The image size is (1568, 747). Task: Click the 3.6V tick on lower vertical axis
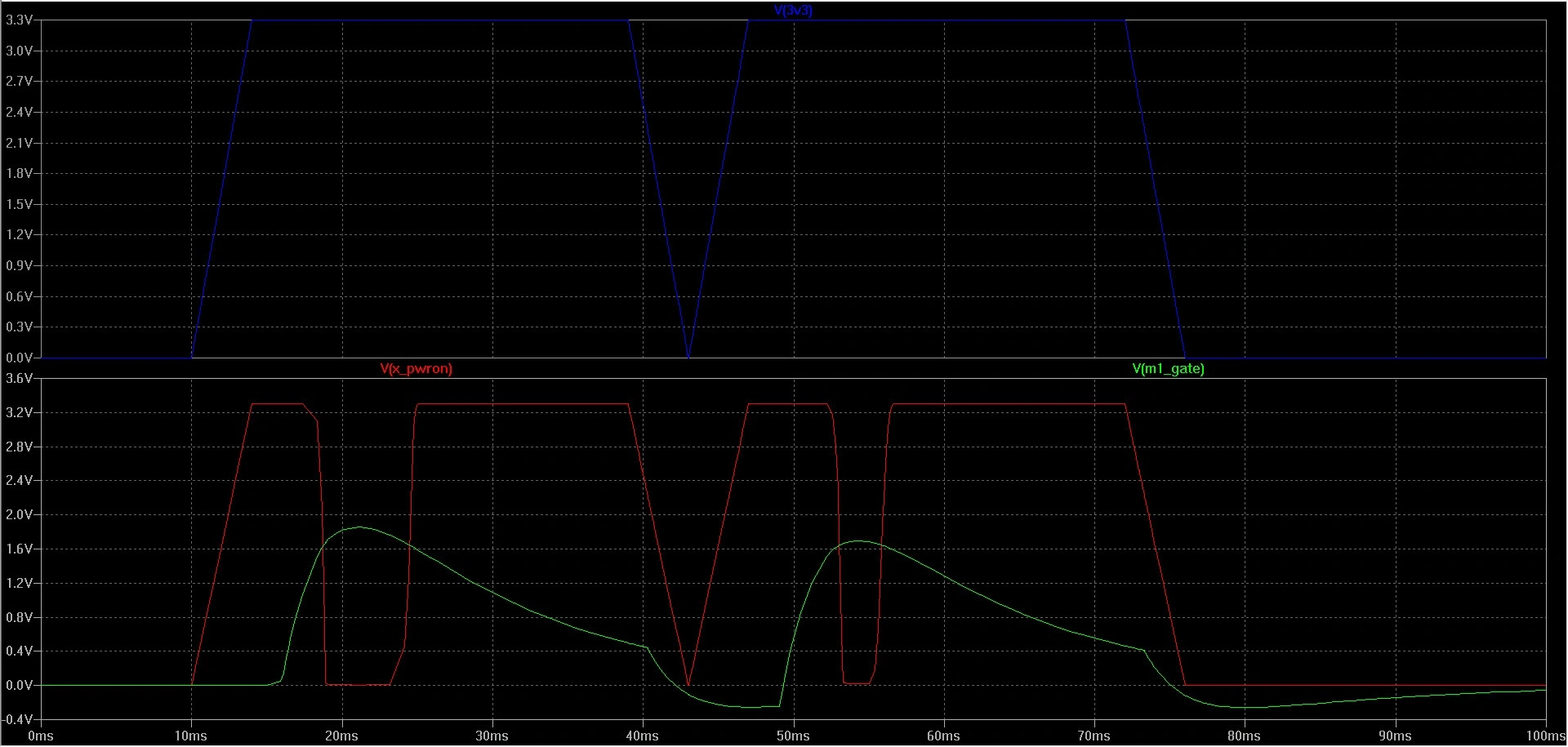19,379
